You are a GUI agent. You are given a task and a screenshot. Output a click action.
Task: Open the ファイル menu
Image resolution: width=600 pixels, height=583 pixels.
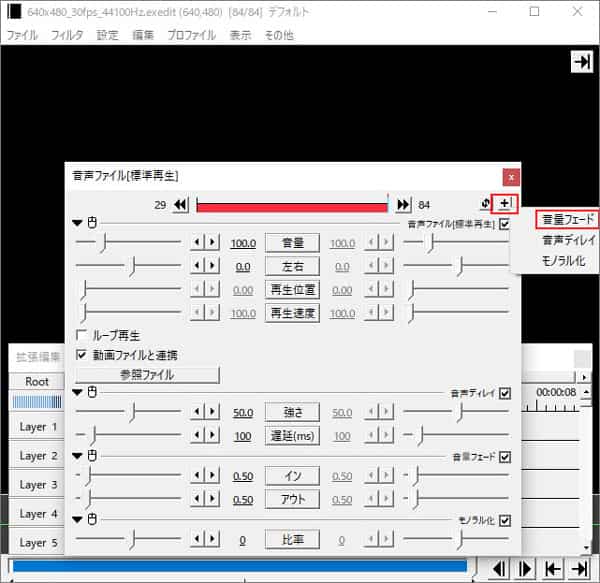22,35
